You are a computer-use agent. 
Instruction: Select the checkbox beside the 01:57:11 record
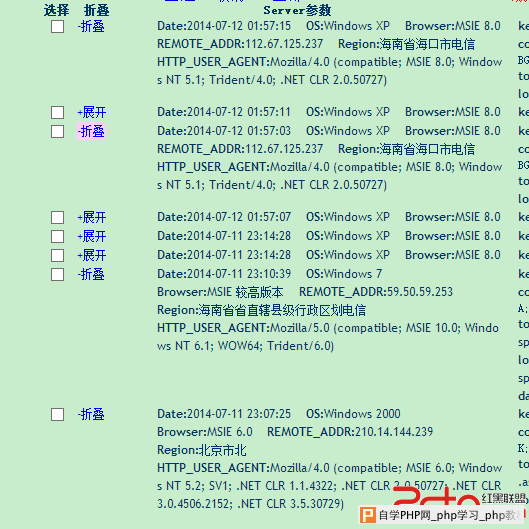tap(57, 112)
